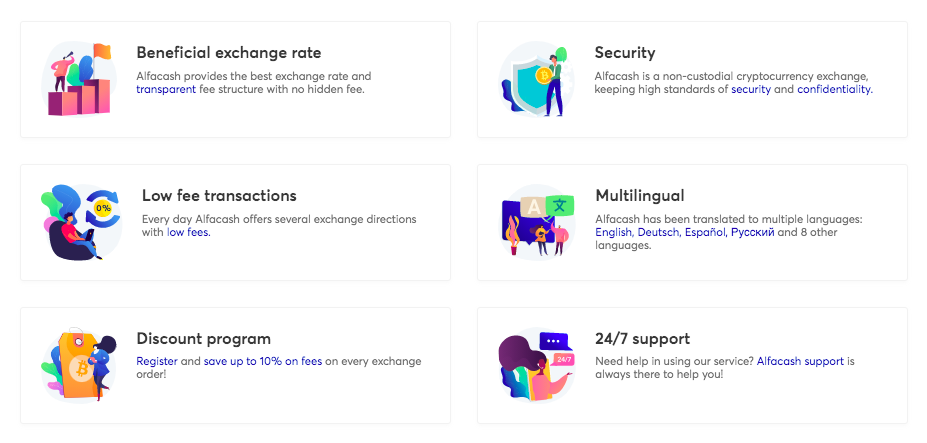Select the Русский language link

[x=753, y=232]
